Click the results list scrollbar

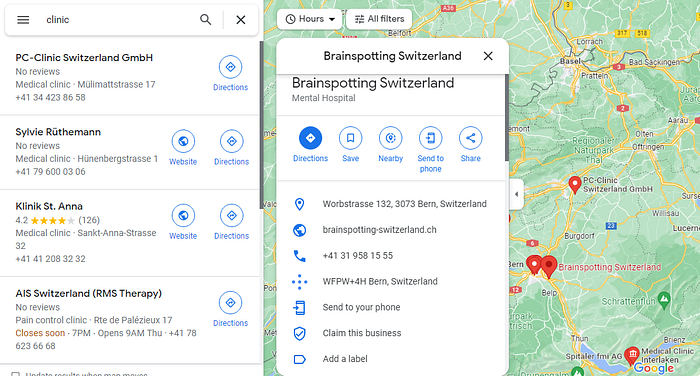click(261, 125)
